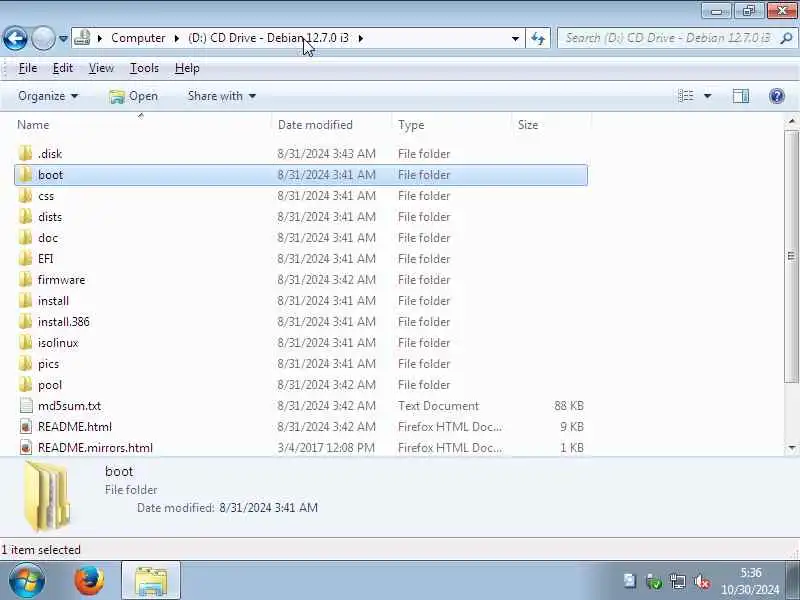Open the View menu

coord(101,68)
